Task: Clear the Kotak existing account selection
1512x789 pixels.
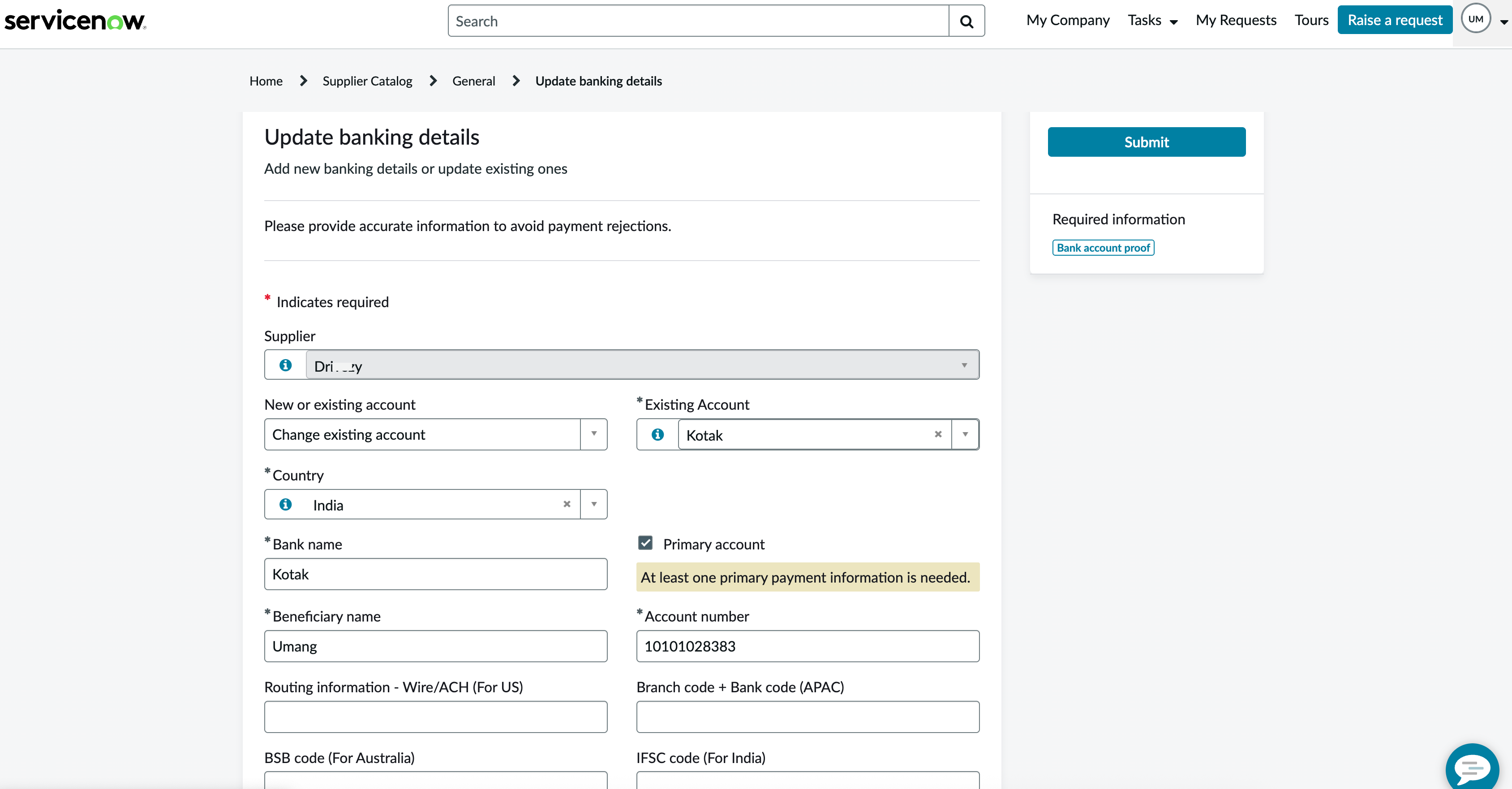Action: click(938, 434)
